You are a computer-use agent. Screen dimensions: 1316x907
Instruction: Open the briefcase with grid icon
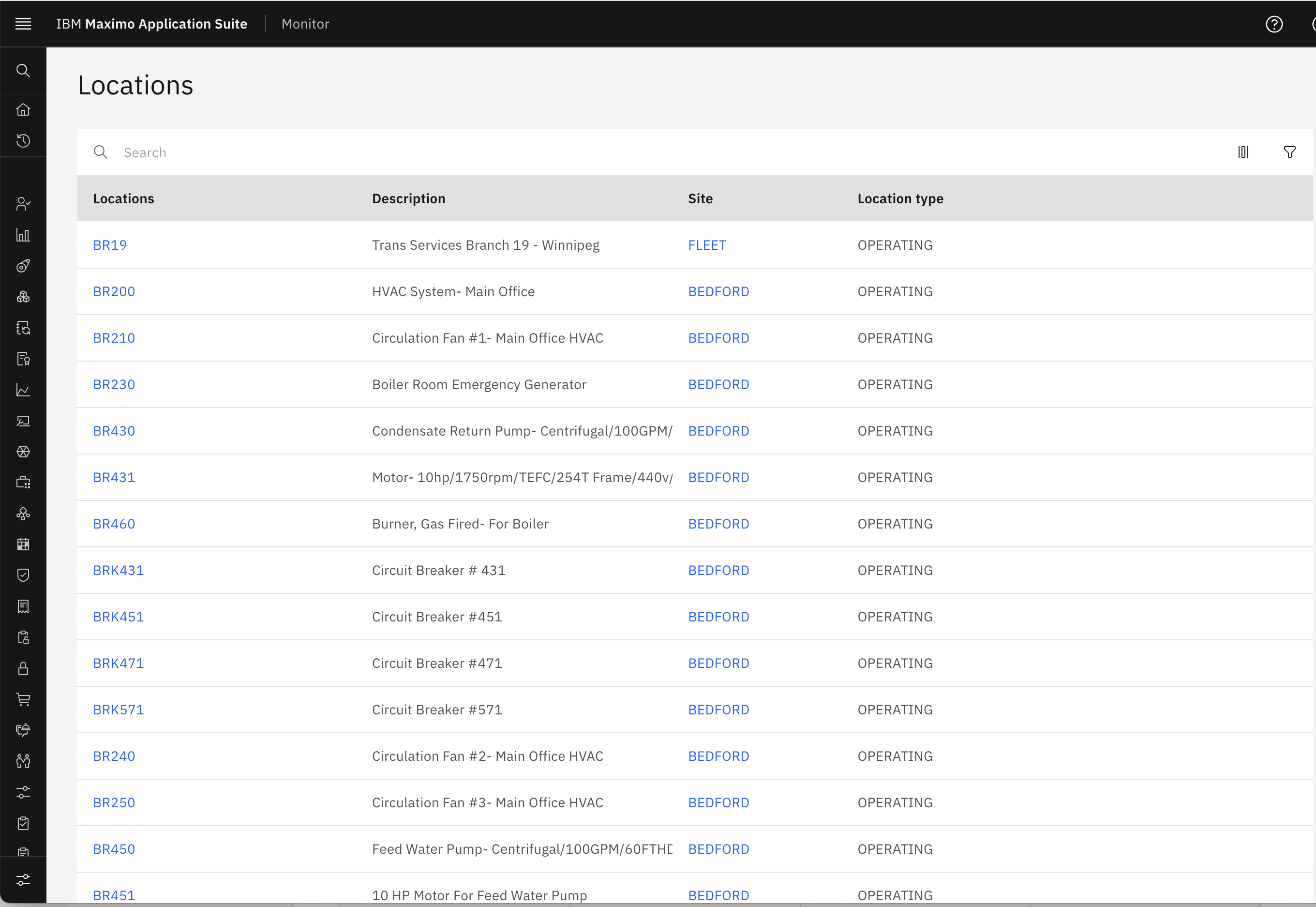point(23,483)
